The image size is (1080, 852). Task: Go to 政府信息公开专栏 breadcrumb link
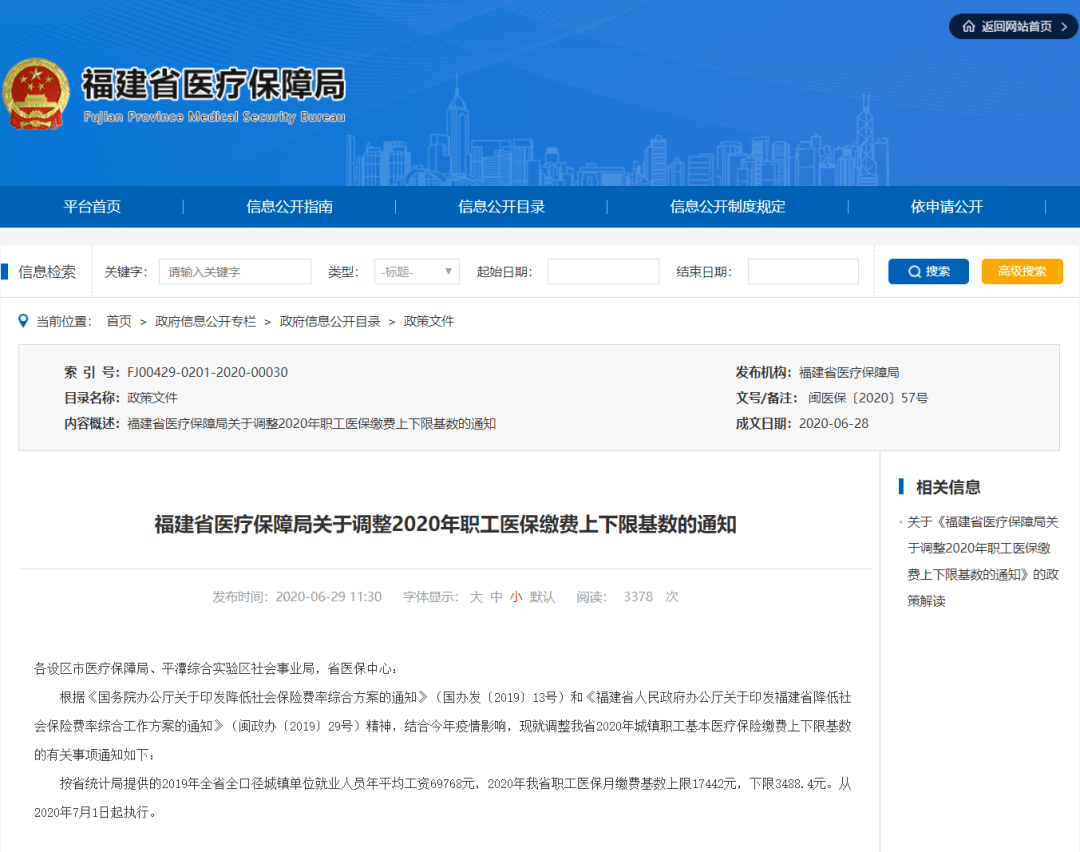tap(205, 321)
